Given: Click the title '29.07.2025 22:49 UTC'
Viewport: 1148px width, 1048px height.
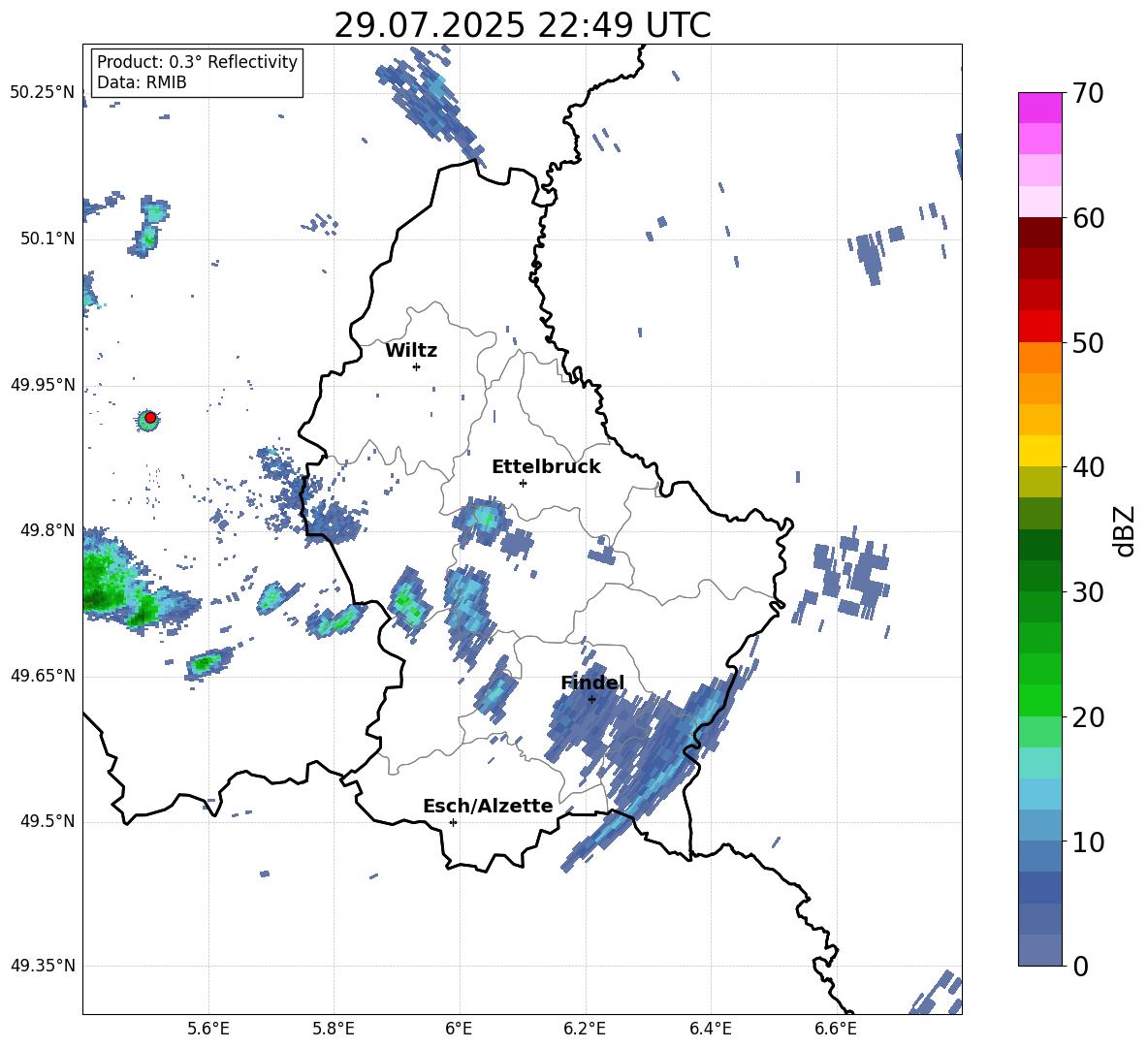Looking at the screenshot, I should [x=522, y=25].
